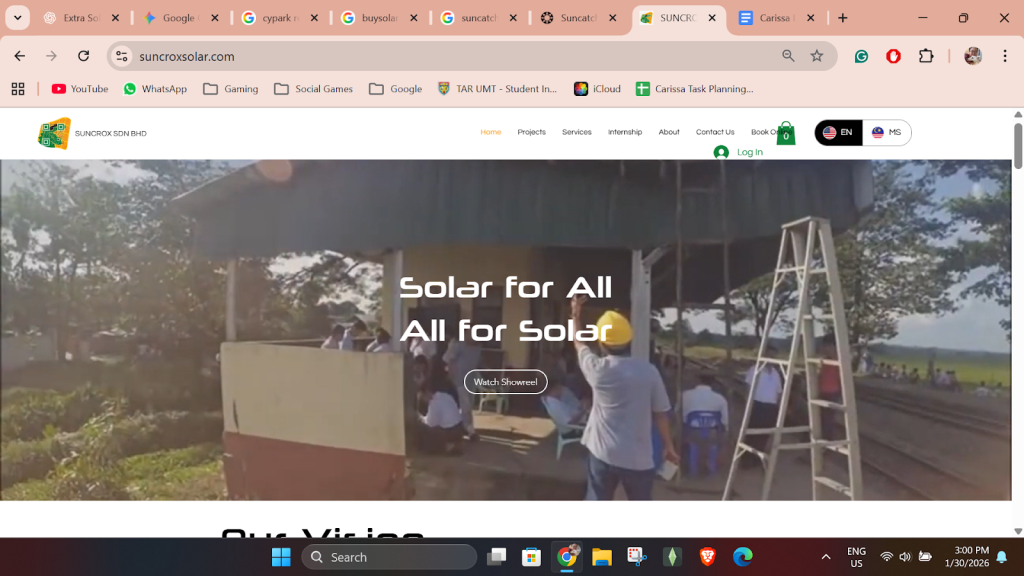This screenshot has width=1024, height=576.
Task: Show hidden system tray icons chevron
Action: pos(826,557)
